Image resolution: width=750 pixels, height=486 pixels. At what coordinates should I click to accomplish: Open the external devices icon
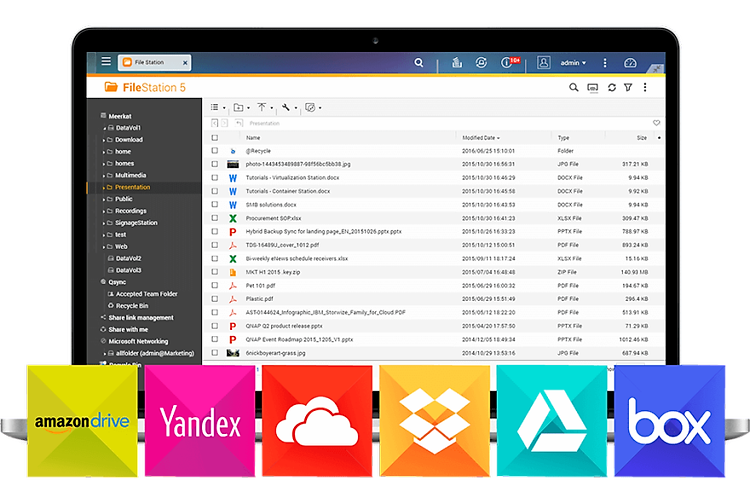(x=481, y=63)
